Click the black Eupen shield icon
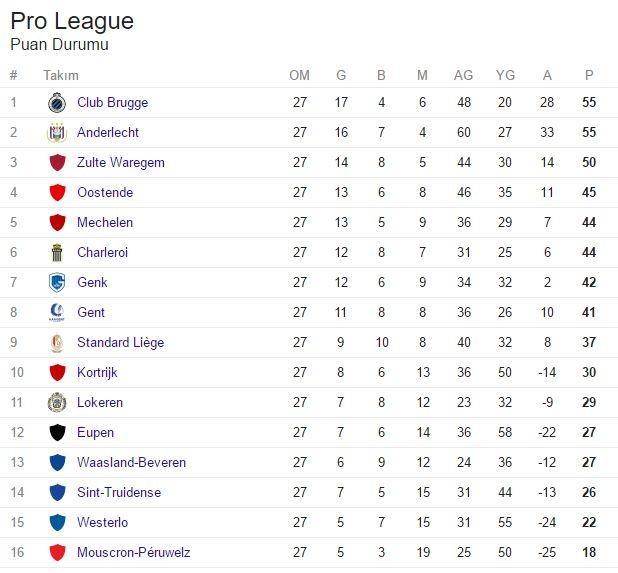This screenshot has width=618, height=573. coord(57,432)
